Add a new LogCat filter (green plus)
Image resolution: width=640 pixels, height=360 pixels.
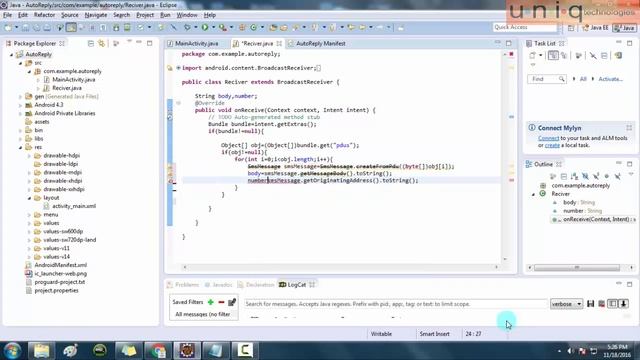click(211, 302)
